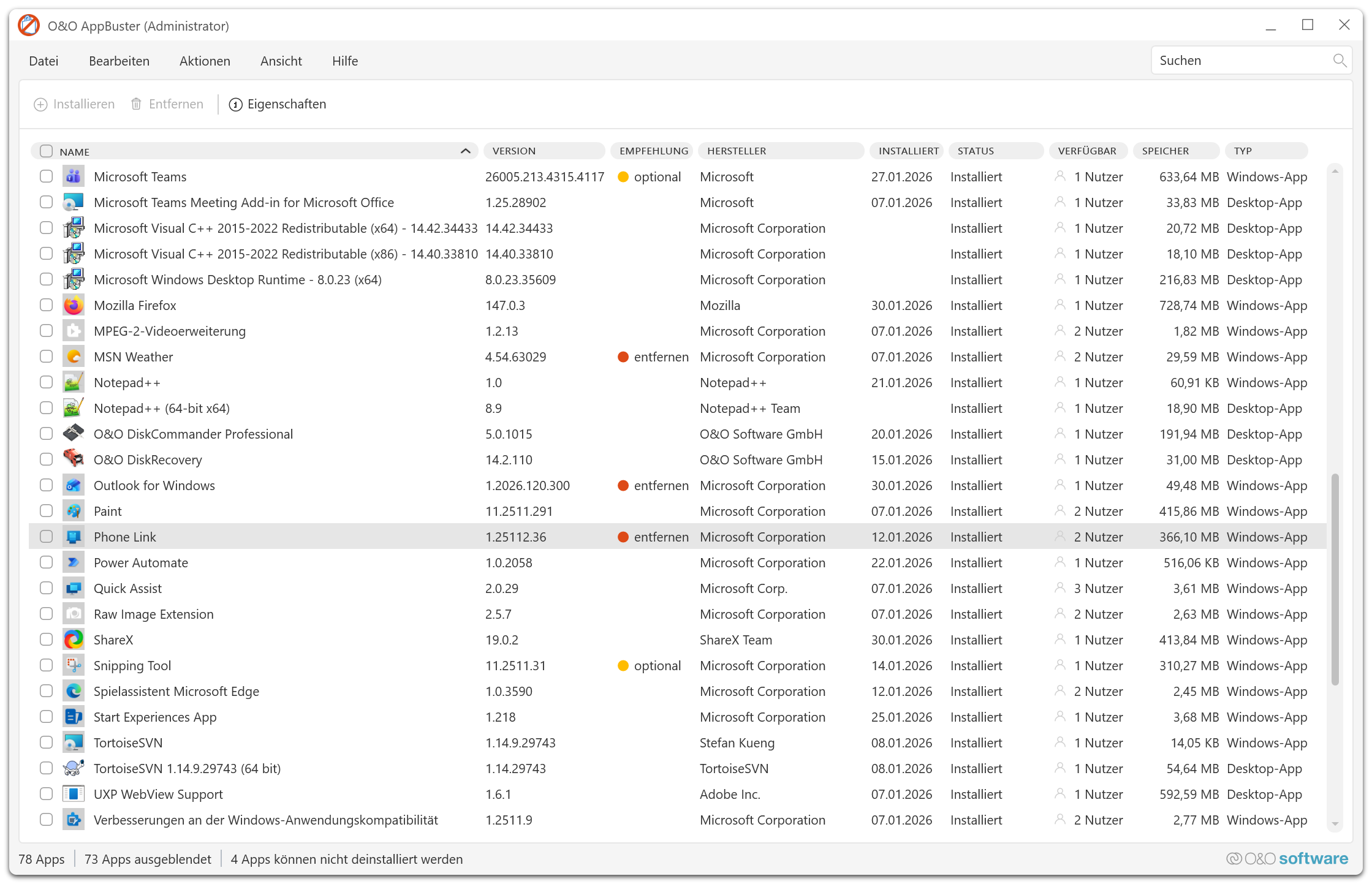Screen dimensions: 1372x884
Task: Open the O&O software link
Action: [x=1287, y=859]
